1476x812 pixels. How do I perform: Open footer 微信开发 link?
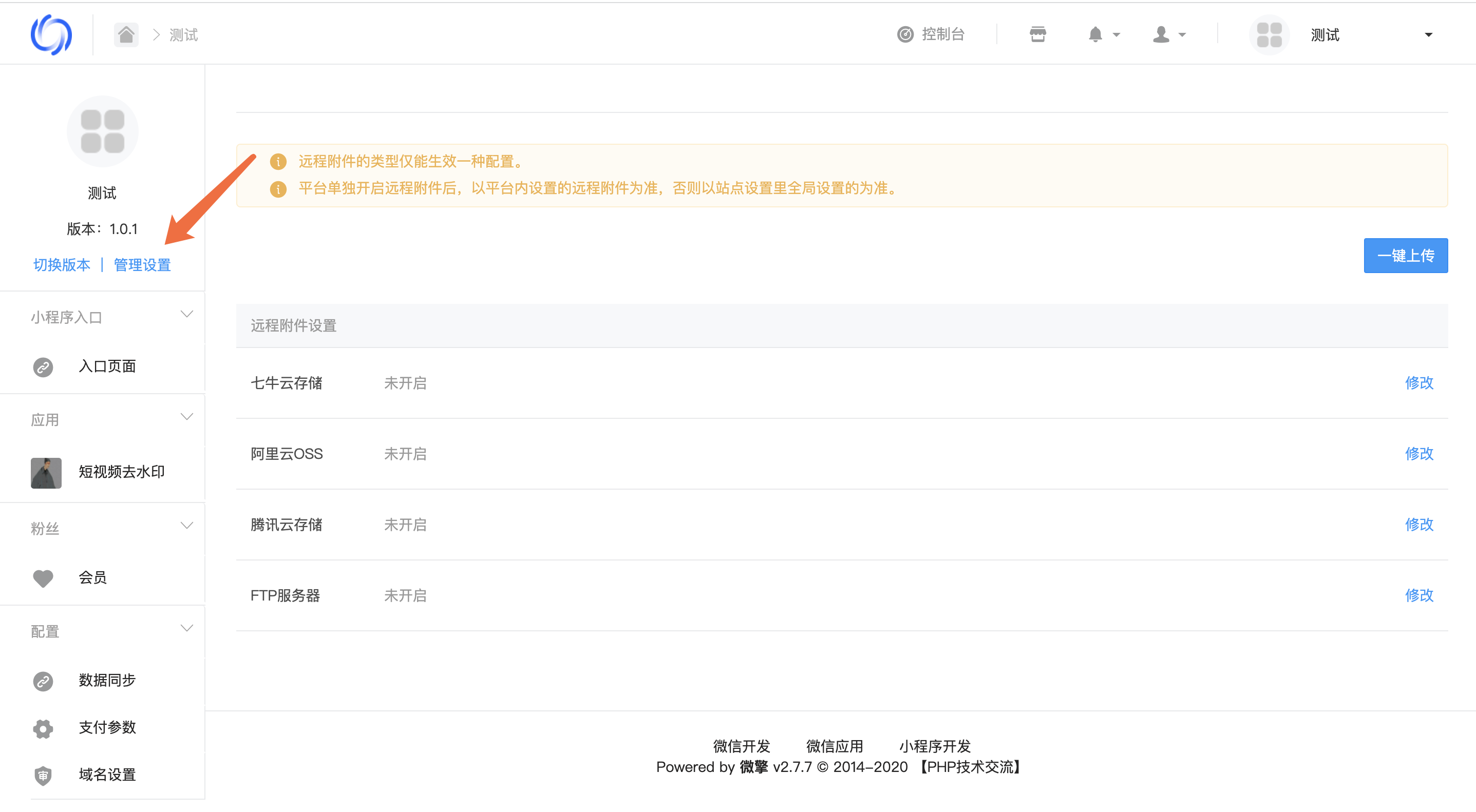tap(742, 746)
